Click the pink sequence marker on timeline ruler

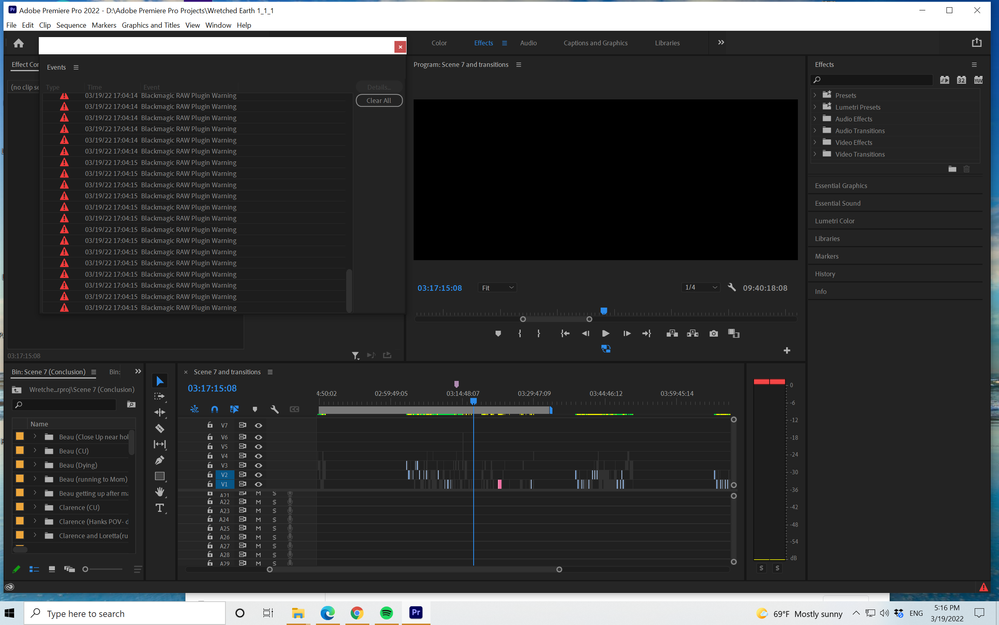[x=456, y=384]
